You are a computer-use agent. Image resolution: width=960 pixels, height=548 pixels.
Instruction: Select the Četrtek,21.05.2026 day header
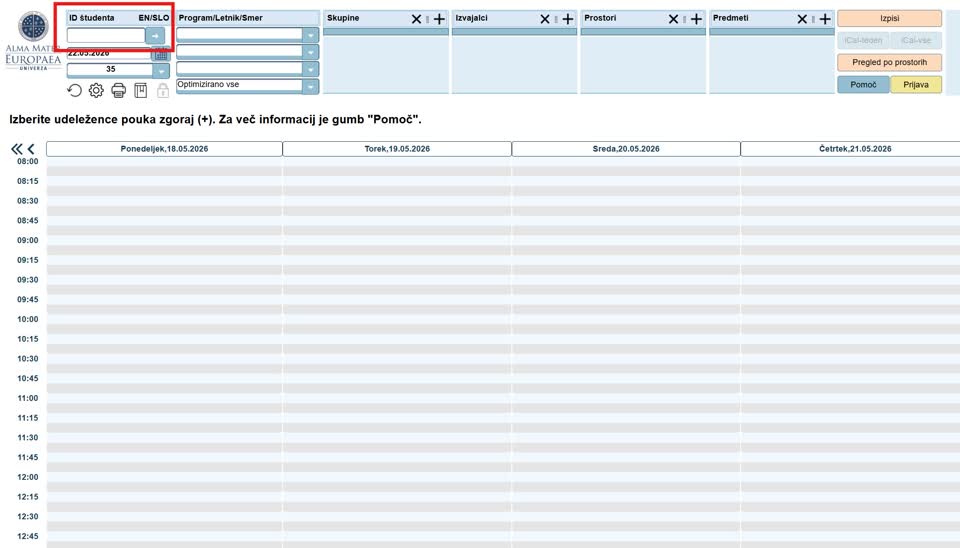pos(850,149)
